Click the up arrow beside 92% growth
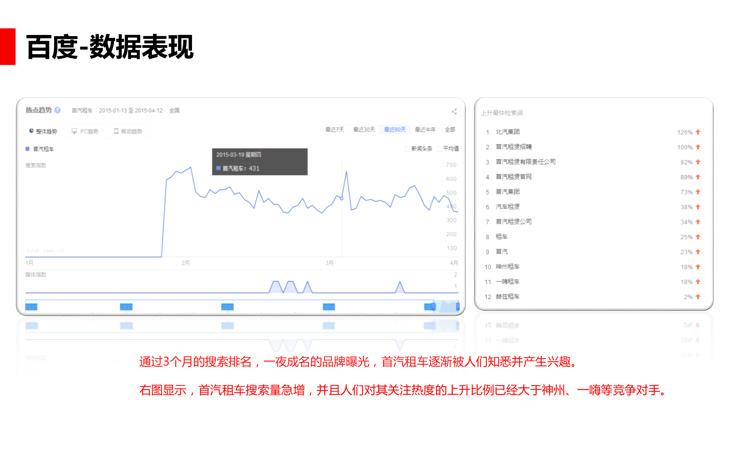Screen dimensions: 750x457 click(698, 162)
